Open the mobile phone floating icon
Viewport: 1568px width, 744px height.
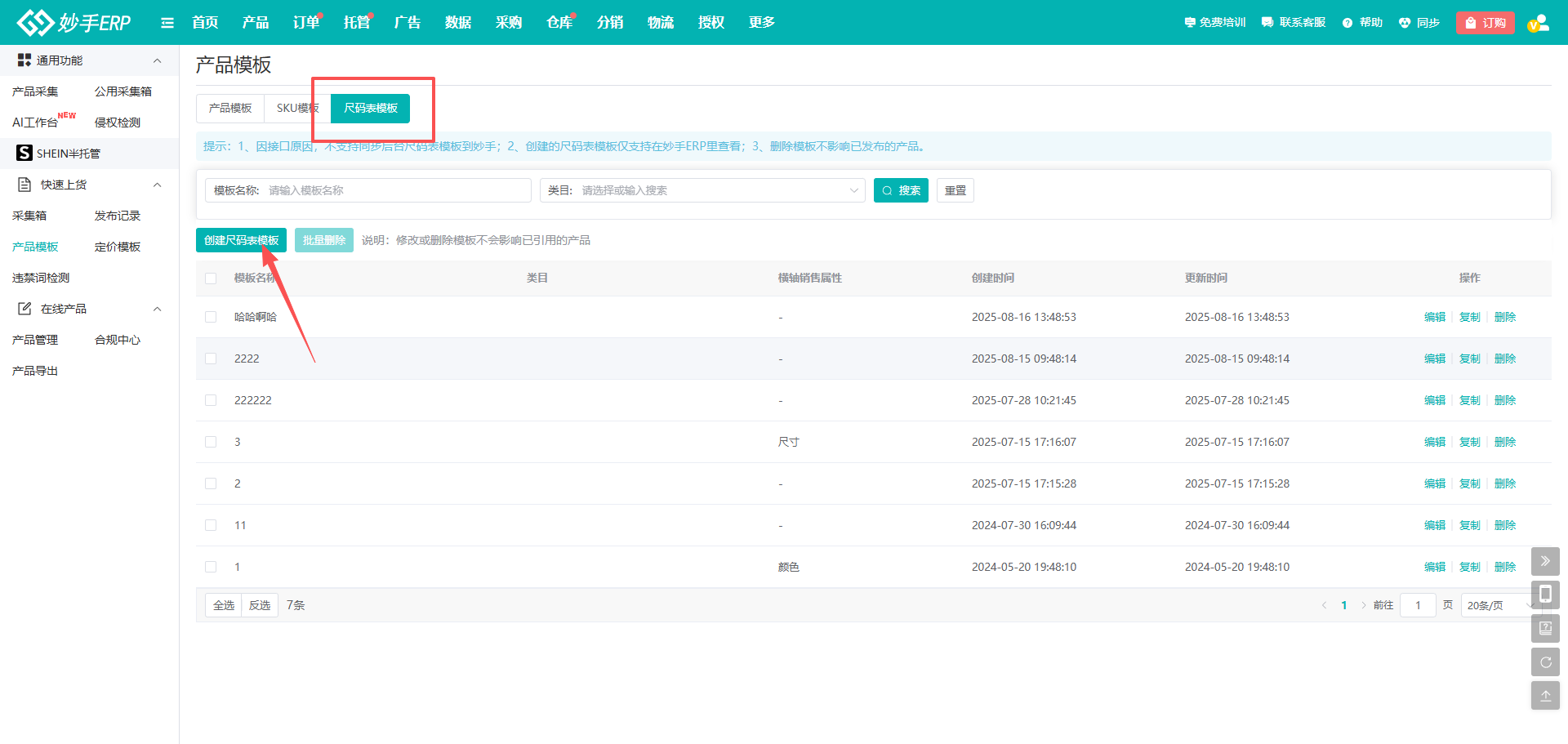point(1545,595)
